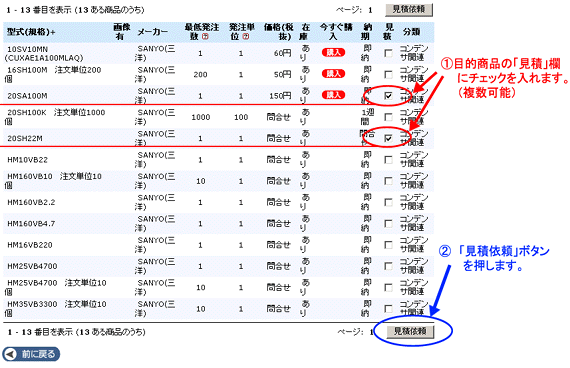The image size is (570, 368).
Task: Check the 見積 box for 20SH100K
Action: coord(388,117)
